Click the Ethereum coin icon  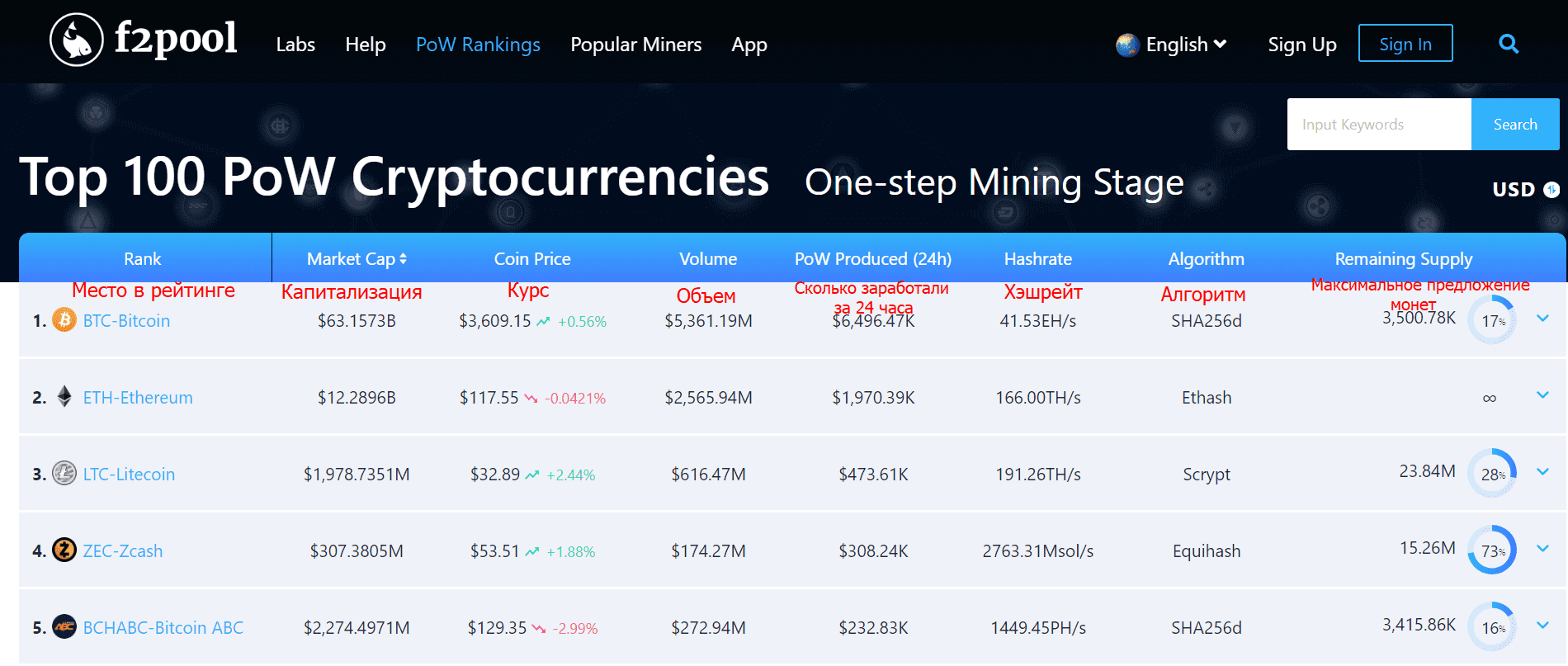64,396
